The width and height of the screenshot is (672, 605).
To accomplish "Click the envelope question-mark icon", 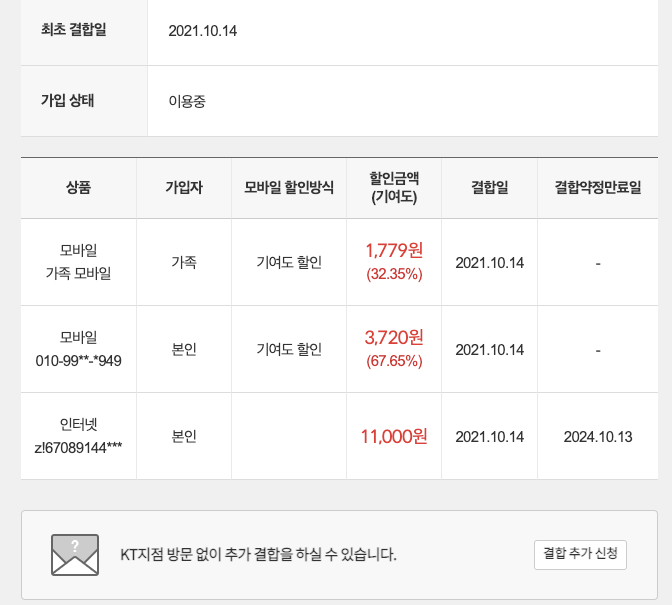I will [x=75, y=555].
